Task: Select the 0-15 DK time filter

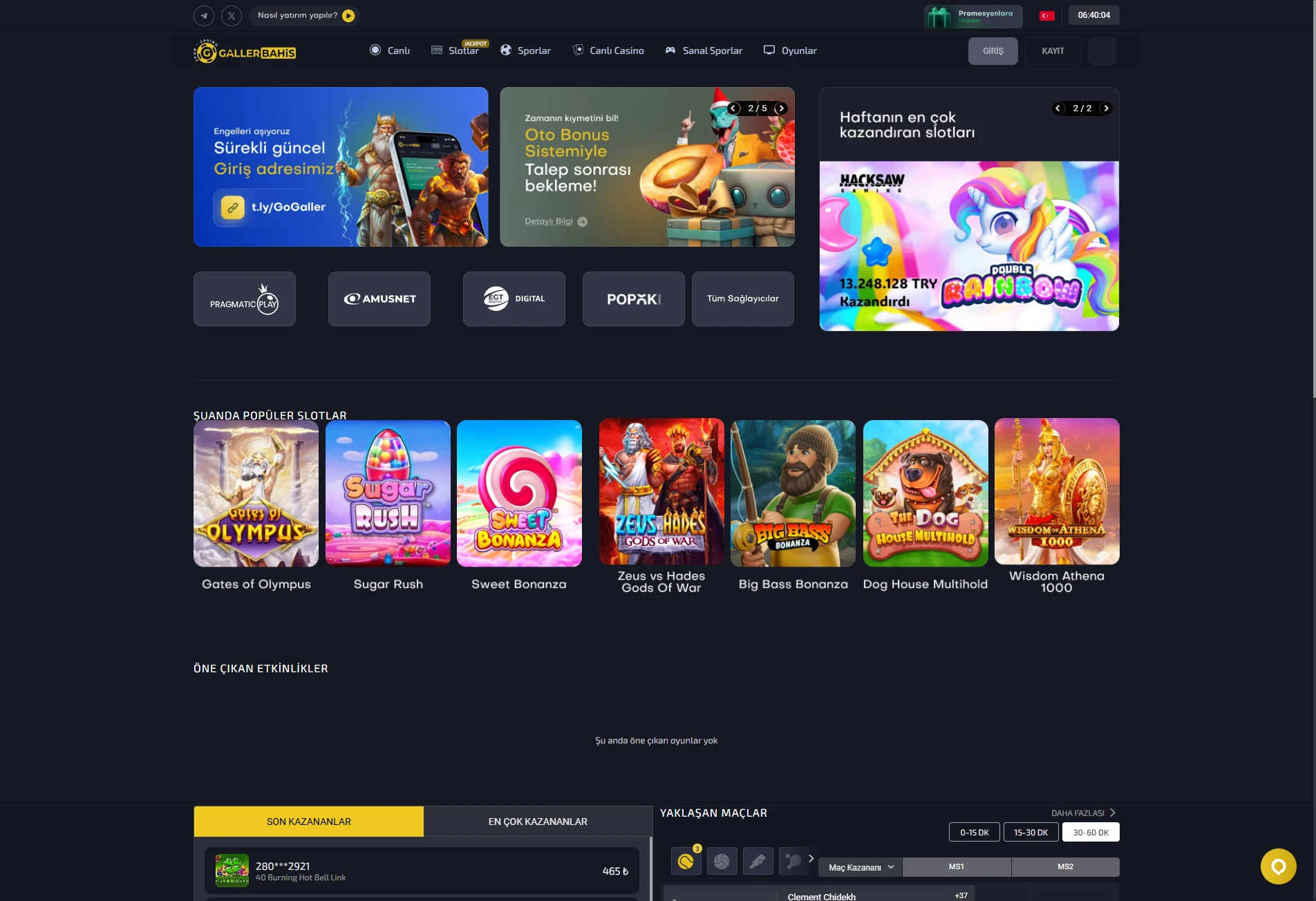Action: click(x=975, y=833)
